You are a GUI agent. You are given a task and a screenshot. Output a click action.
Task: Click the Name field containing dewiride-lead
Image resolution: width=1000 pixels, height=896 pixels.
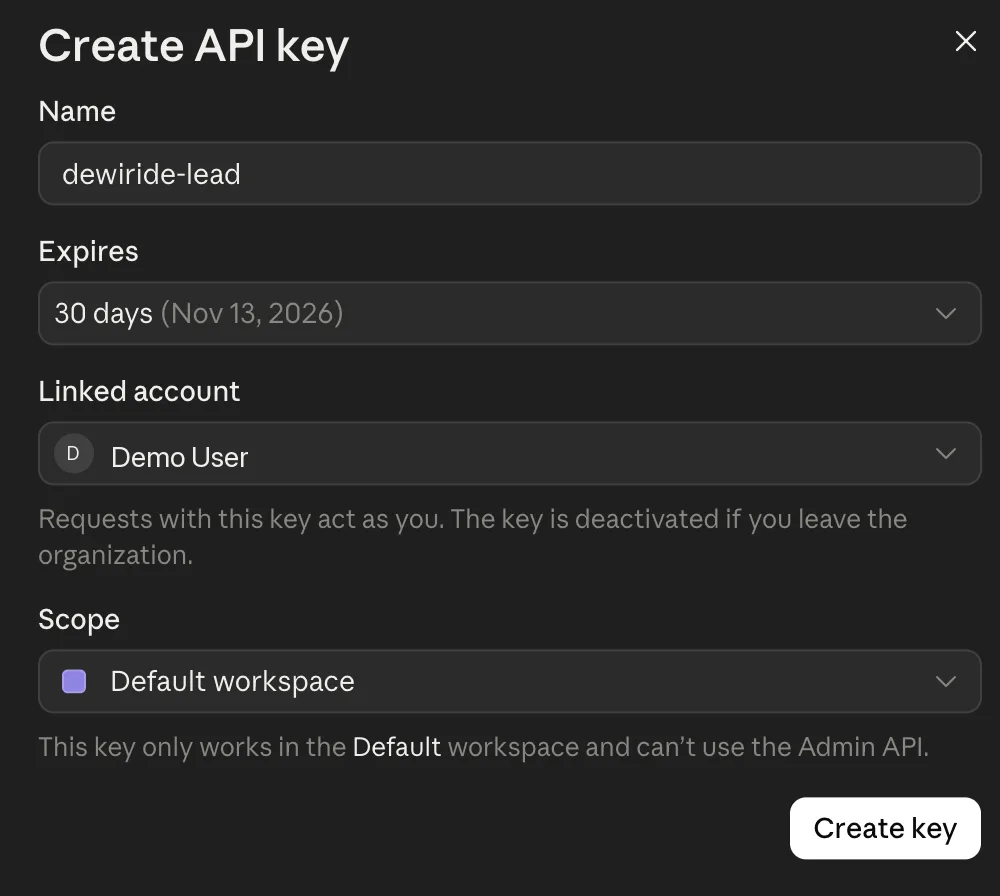510,173
